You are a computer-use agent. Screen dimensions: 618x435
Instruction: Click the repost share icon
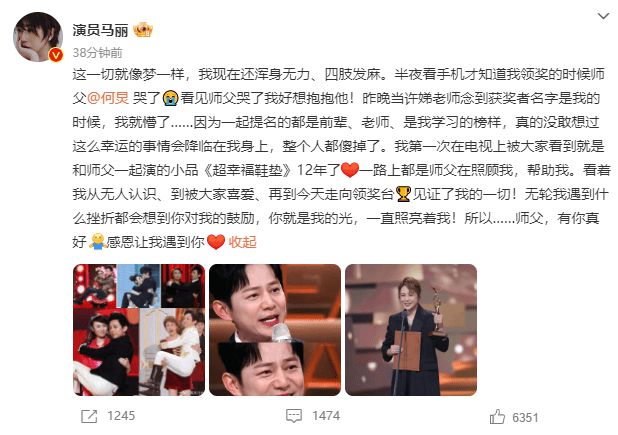click(x=89, y=416)
